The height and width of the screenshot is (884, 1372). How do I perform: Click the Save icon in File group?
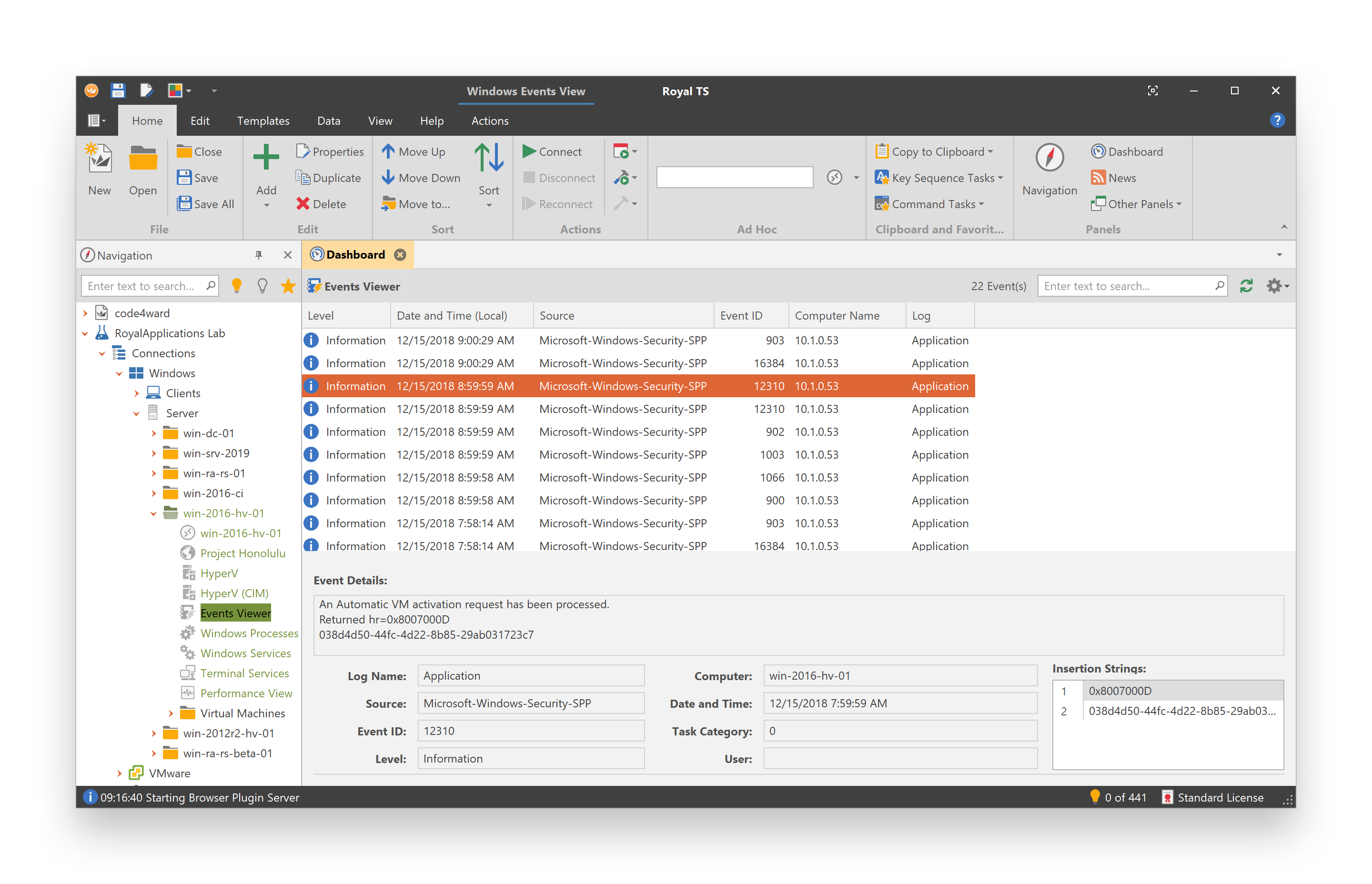[x=184, y=177]
